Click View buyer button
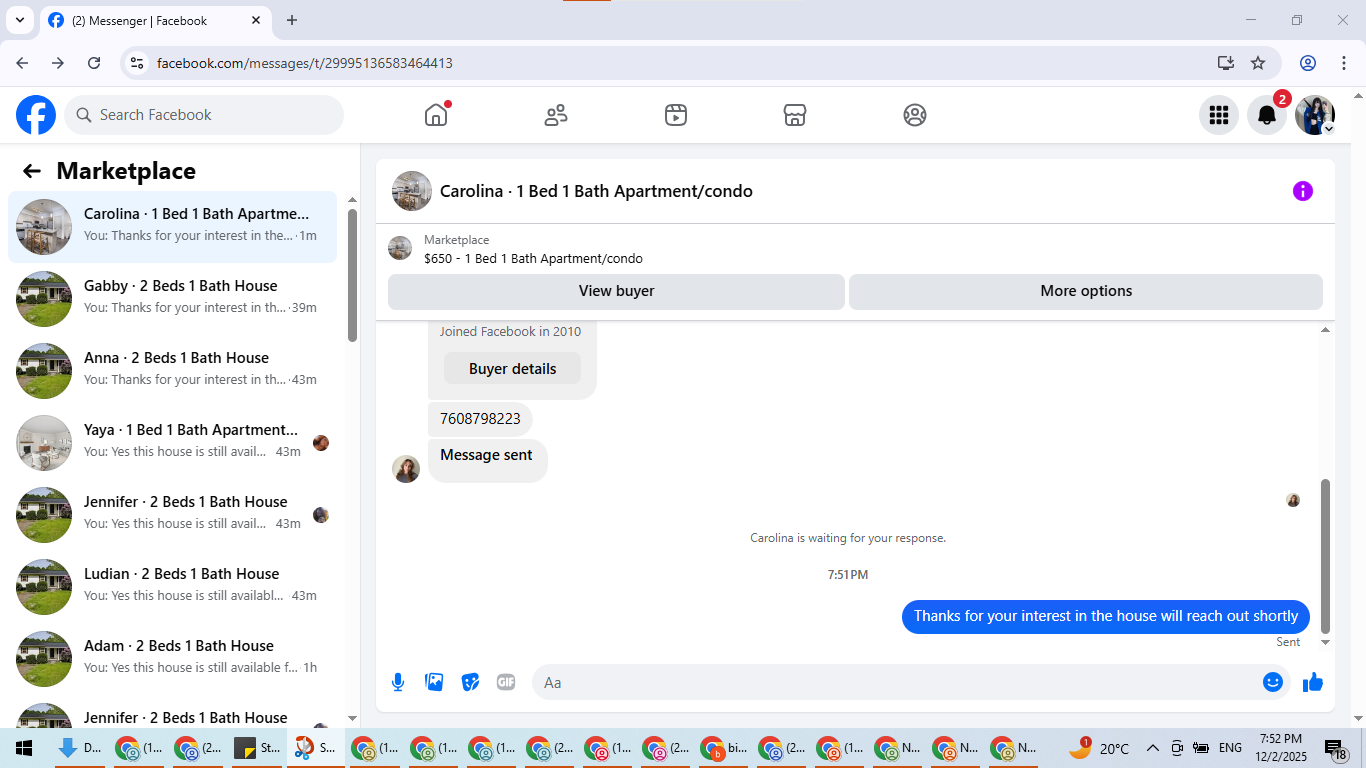 (x=616, y=291)
